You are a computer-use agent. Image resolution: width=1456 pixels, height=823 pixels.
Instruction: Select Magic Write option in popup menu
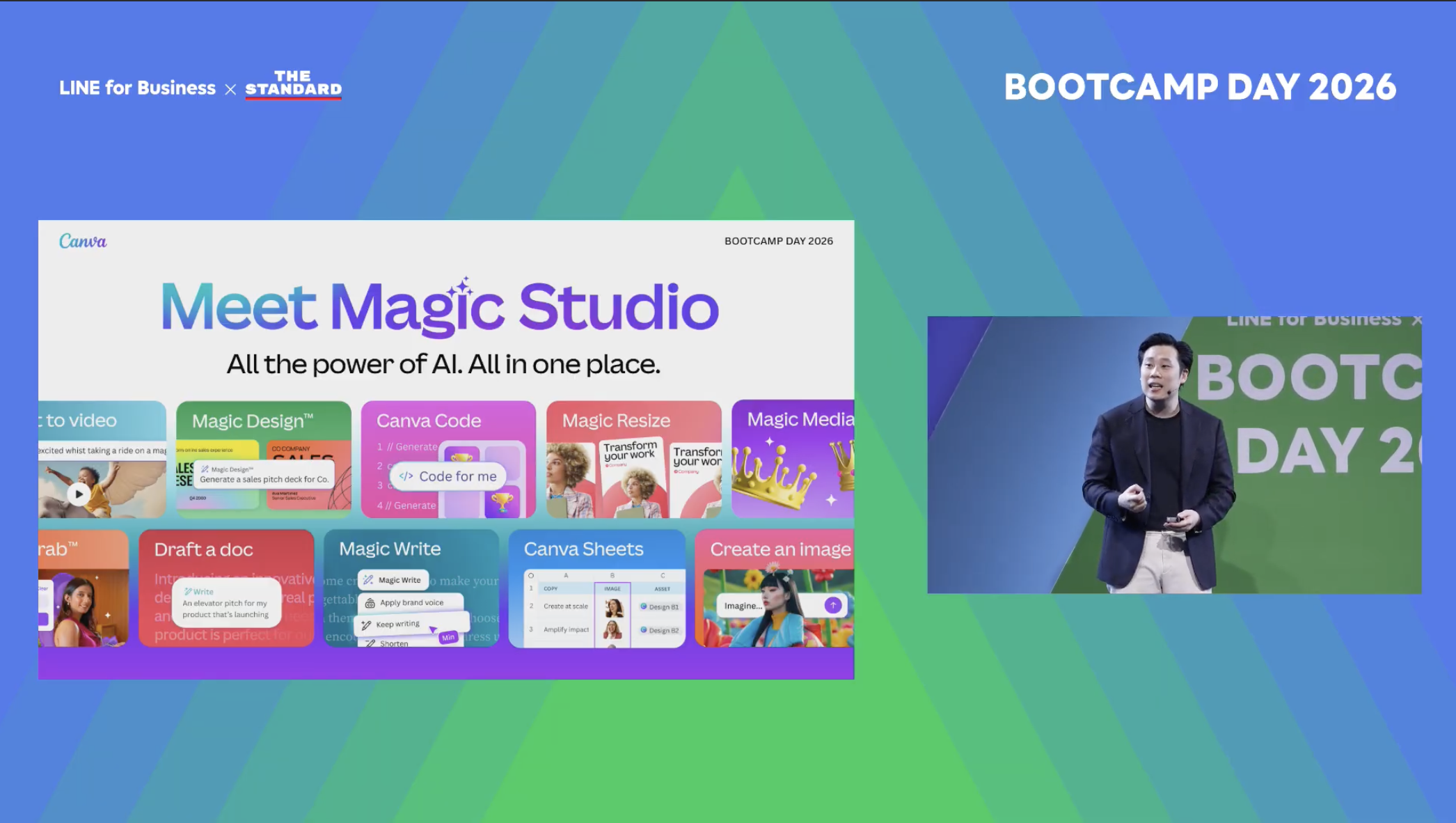pos(393,579)
